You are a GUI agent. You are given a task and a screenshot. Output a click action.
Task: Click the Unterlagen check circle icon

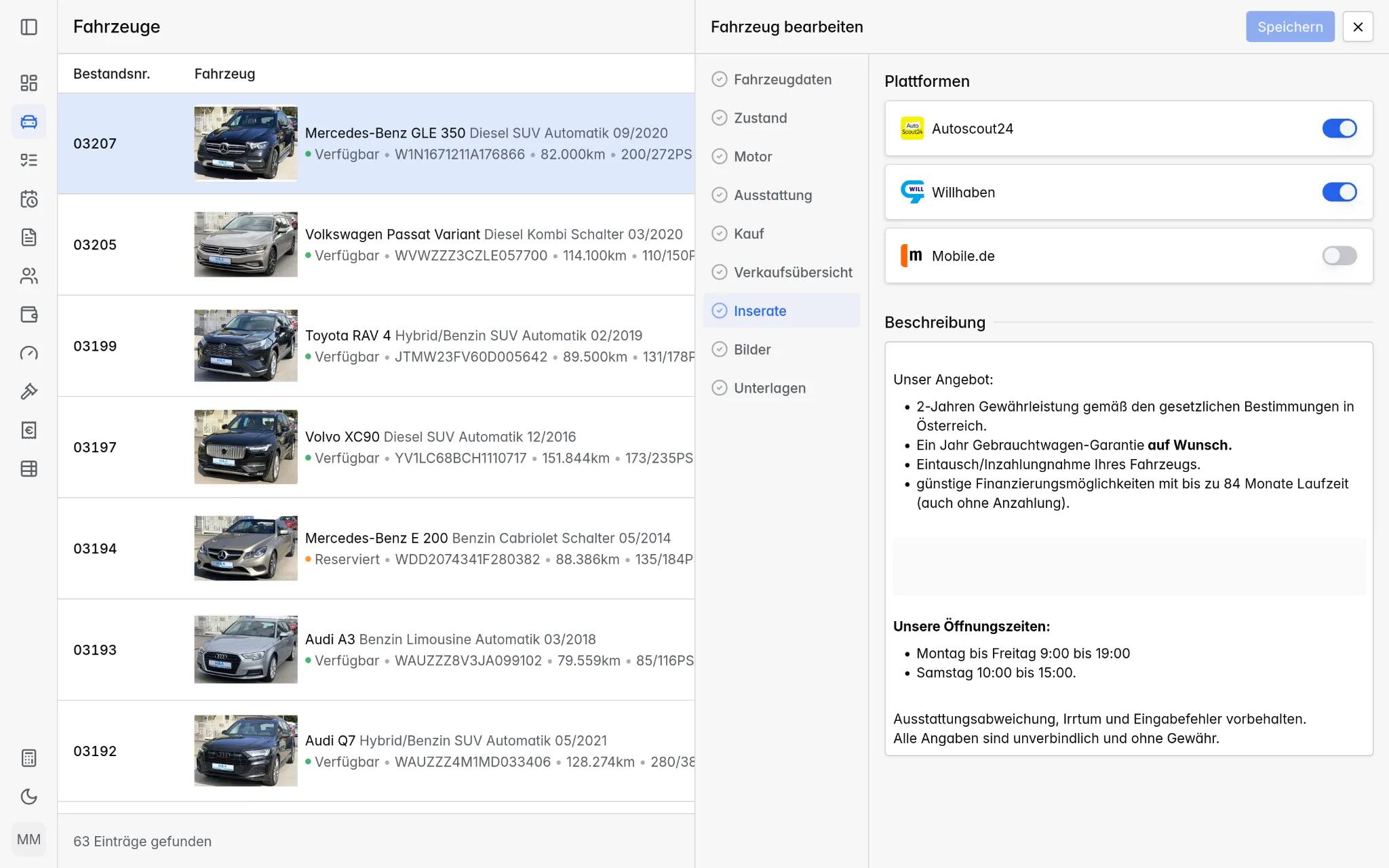[719, 388]
